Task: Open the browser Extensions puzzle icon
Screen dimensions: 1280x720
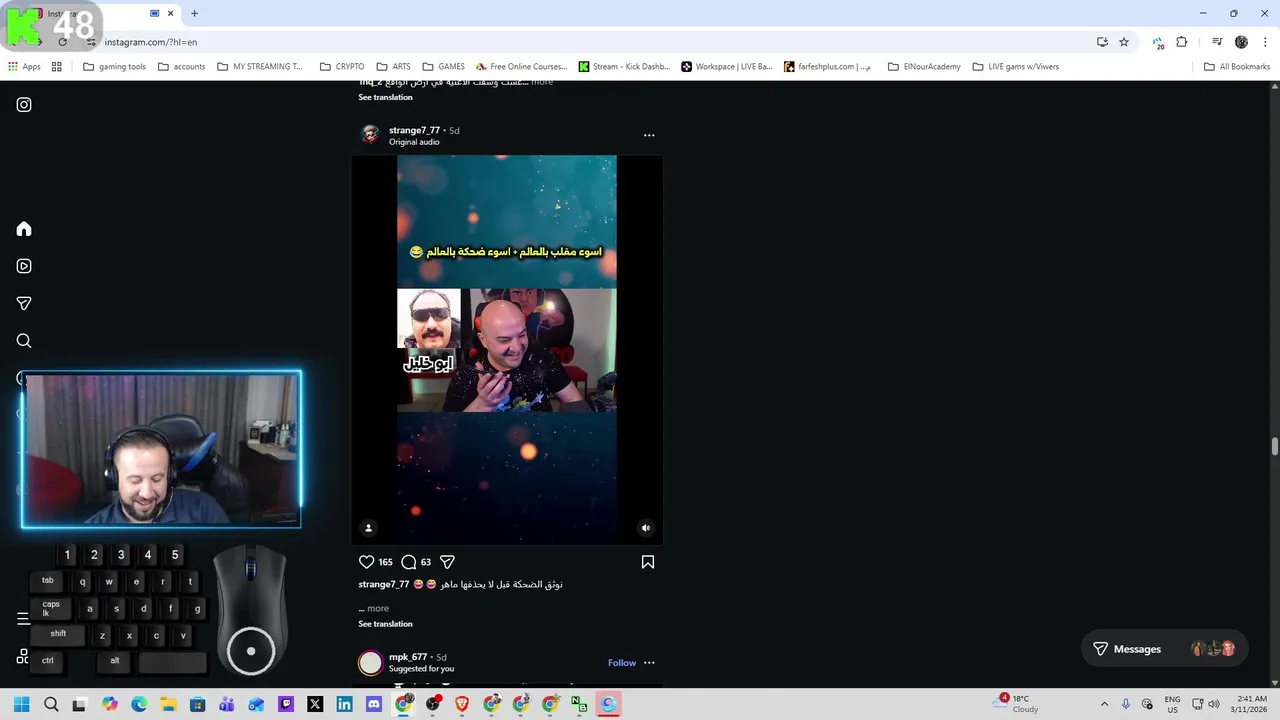Action: point(1182,42)
